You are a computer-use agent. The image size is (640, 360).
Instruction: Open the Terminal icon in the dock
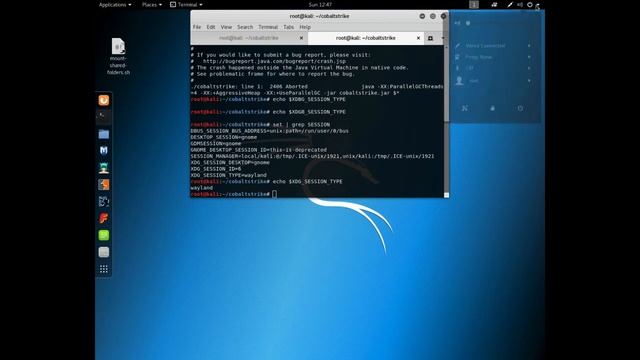point(104,117)
